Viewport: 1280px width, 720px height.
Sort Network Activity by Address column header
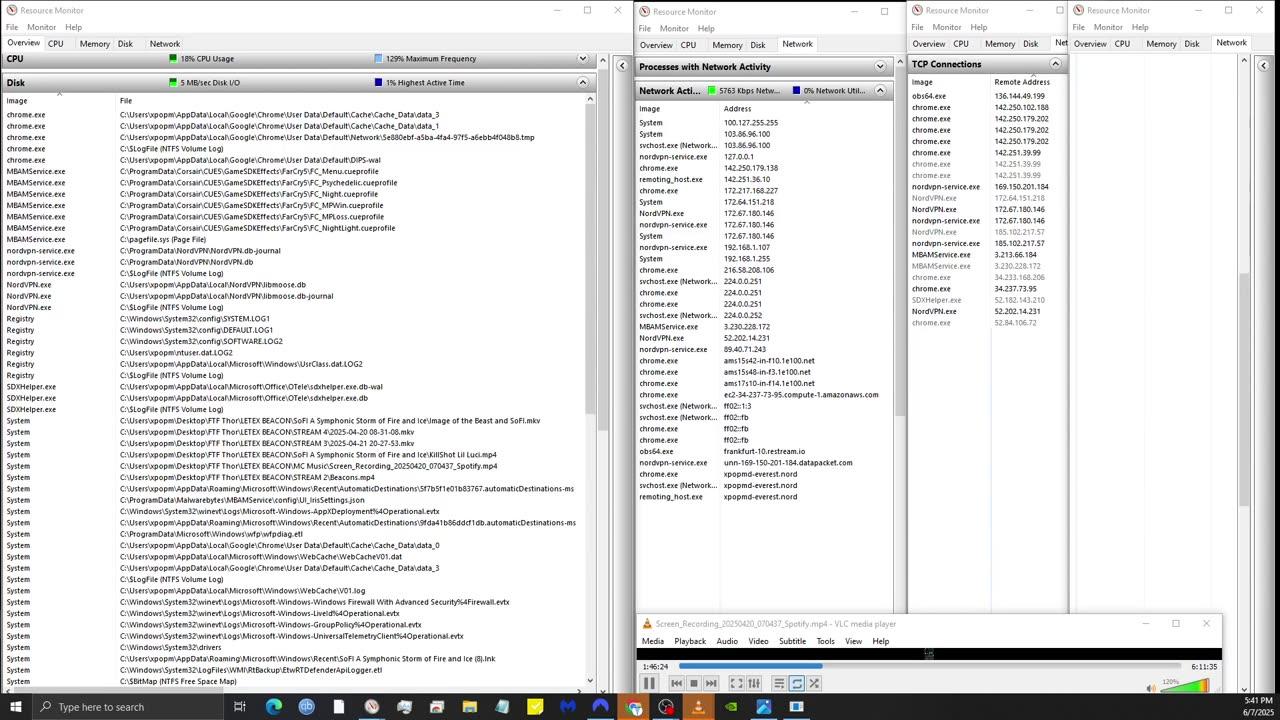click(806, 108)
